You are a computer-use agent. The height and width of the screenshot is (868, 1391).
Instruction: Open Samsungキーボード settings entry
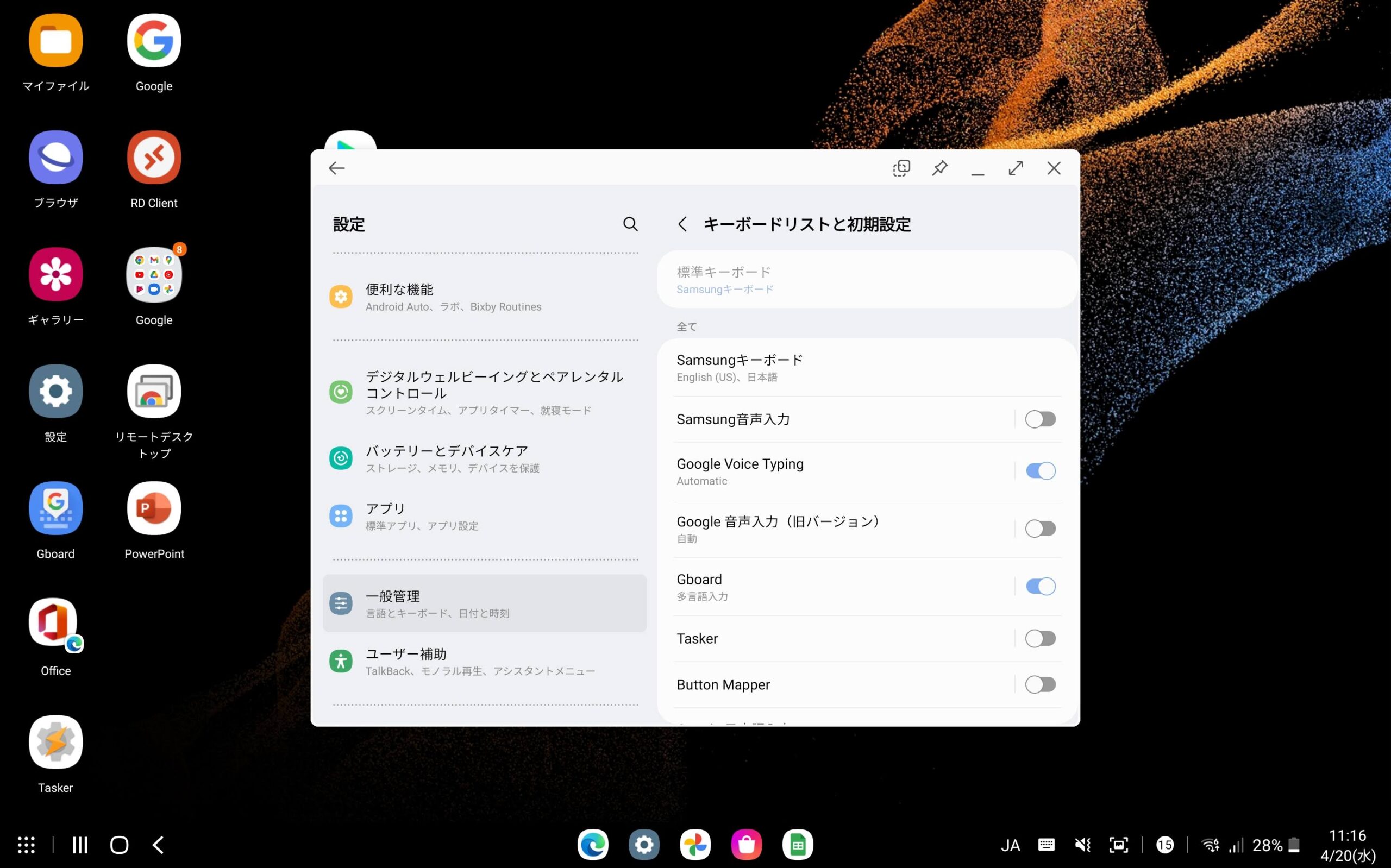(867, 367)
